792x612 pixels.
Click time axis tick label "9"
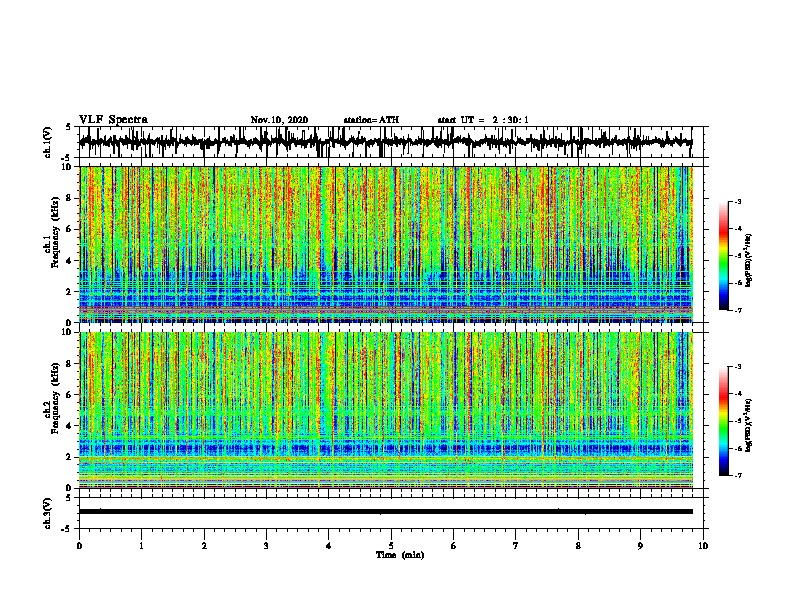tap(640, 546)
